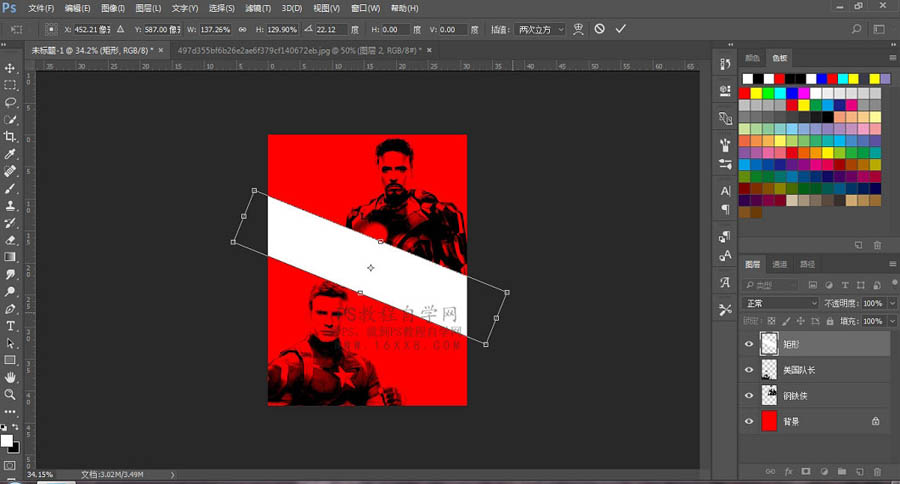Create a new layer via bottom icon
This screenshot has width=900, height=484.
tap(860, 471)
